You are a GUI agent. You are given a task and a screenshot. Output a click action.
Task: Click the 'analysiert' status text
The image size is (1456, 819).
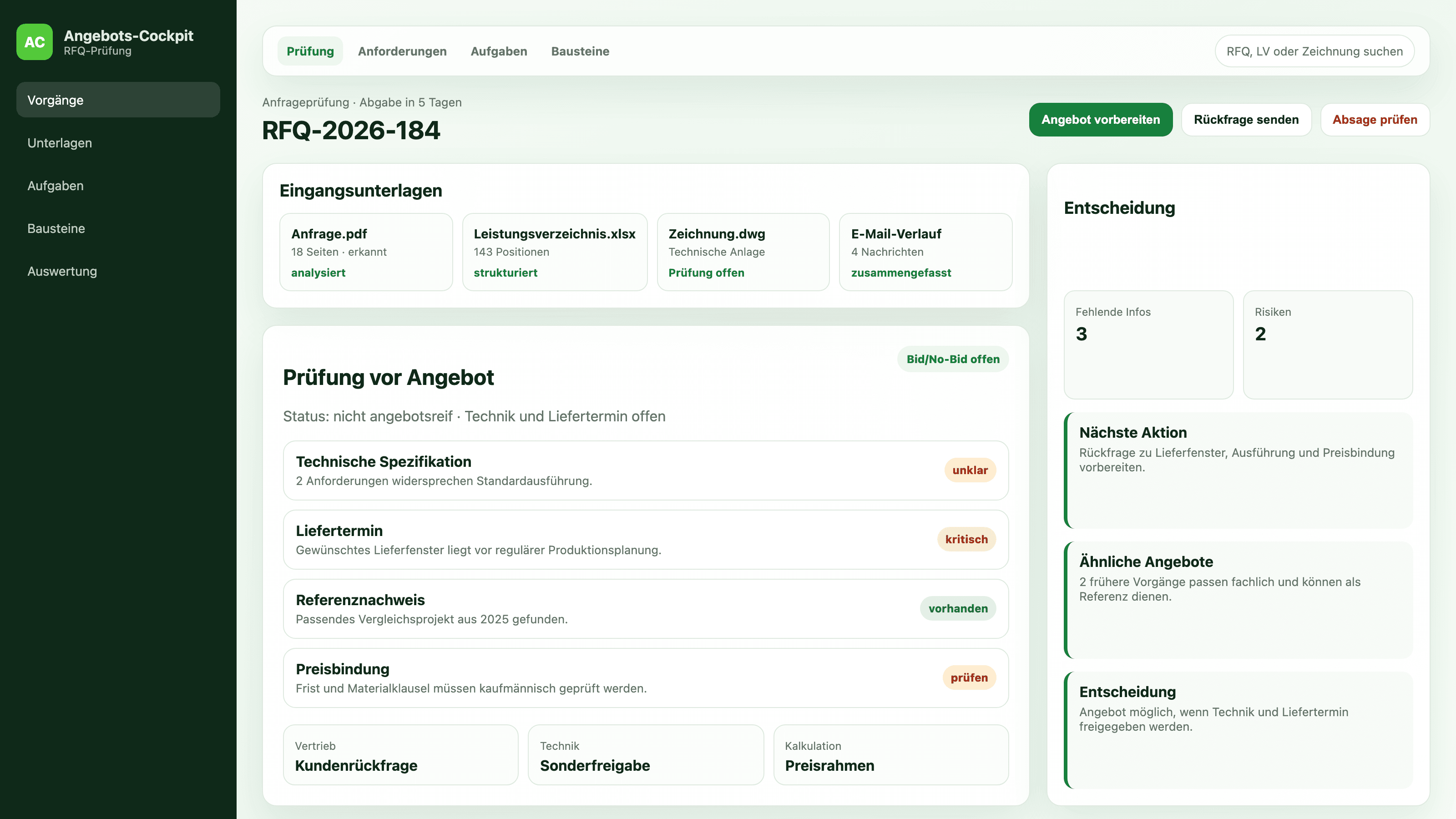(x=318, y=273)
